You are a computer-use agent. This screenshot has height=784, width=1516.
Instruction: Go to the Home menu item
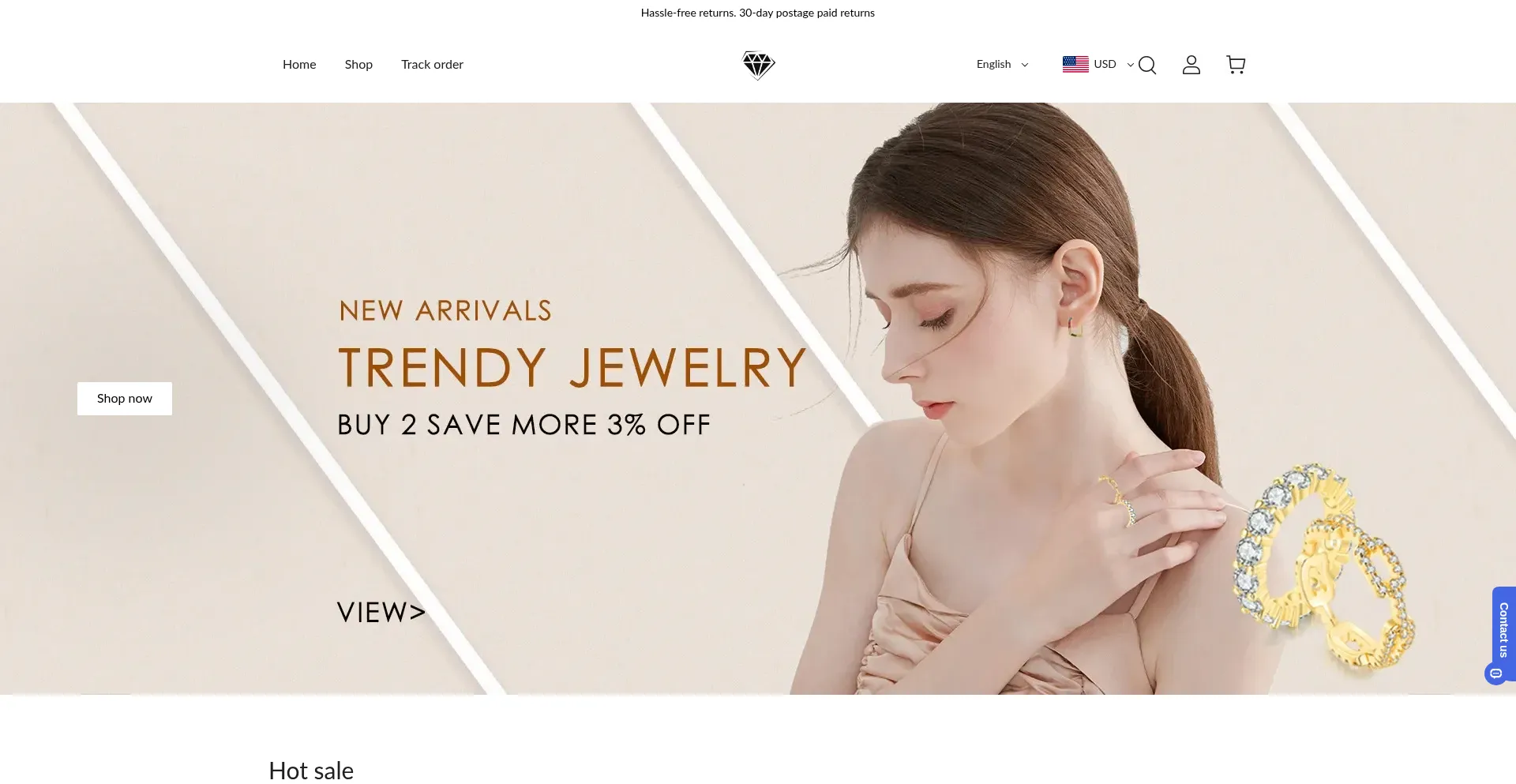click(299, 65)
